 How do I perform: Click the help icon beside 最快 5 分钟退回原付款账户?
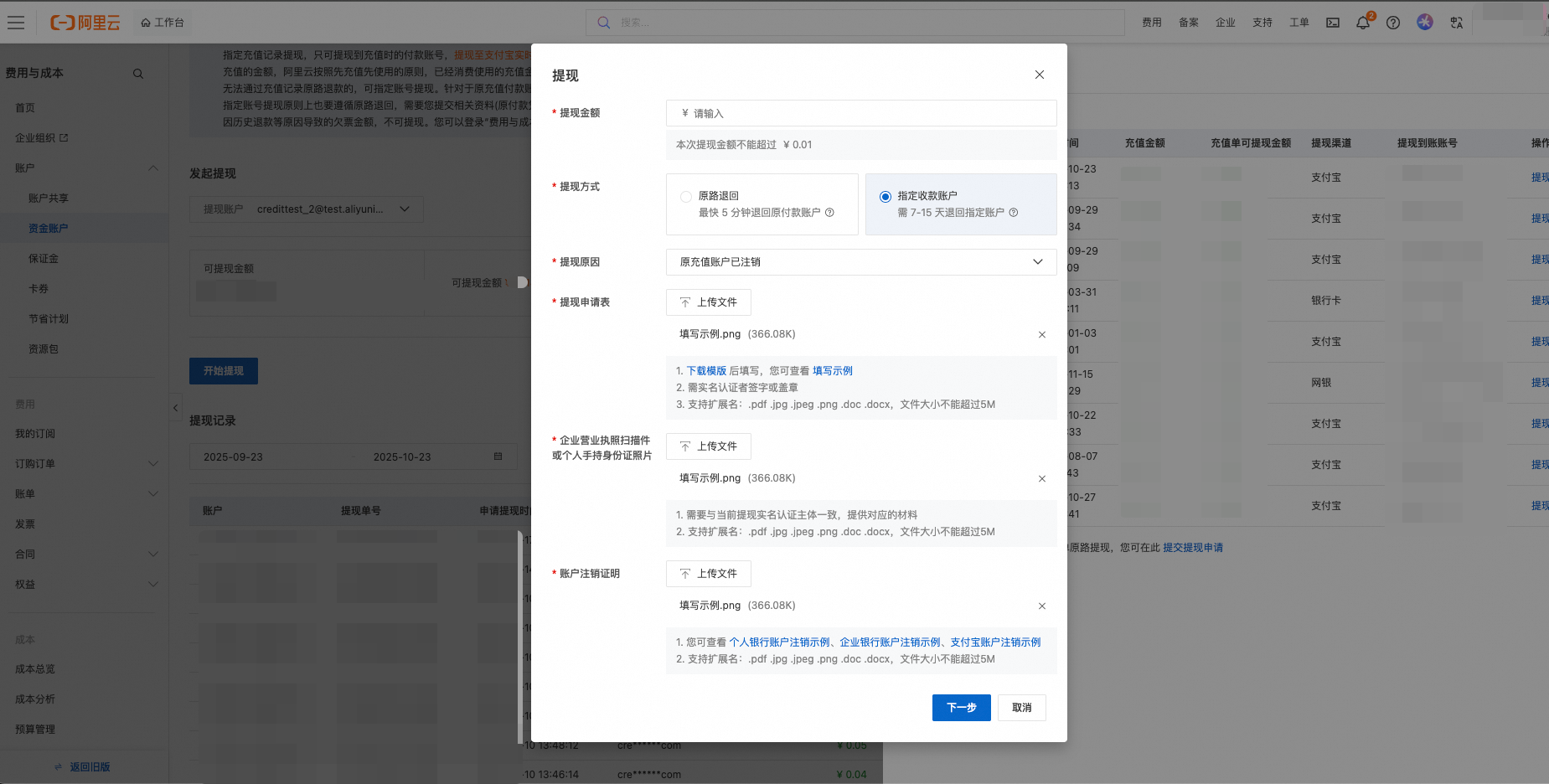point(829,213)
